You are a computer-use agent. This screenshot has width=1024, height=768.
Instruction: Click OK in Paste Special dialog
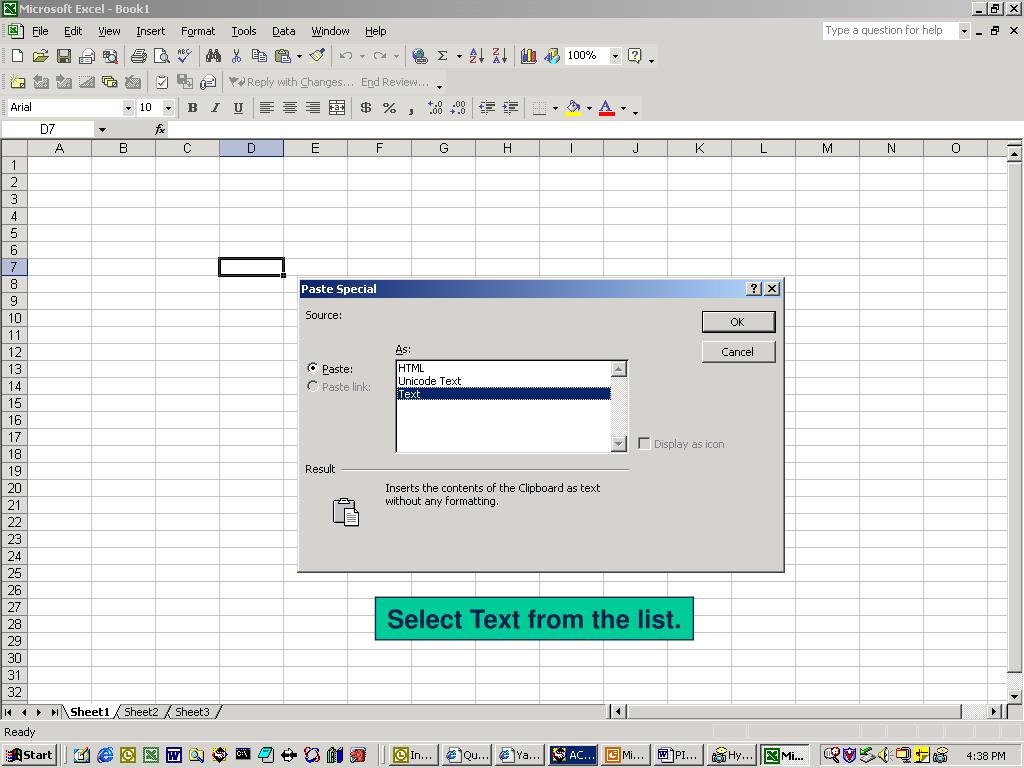coord(738,322)
